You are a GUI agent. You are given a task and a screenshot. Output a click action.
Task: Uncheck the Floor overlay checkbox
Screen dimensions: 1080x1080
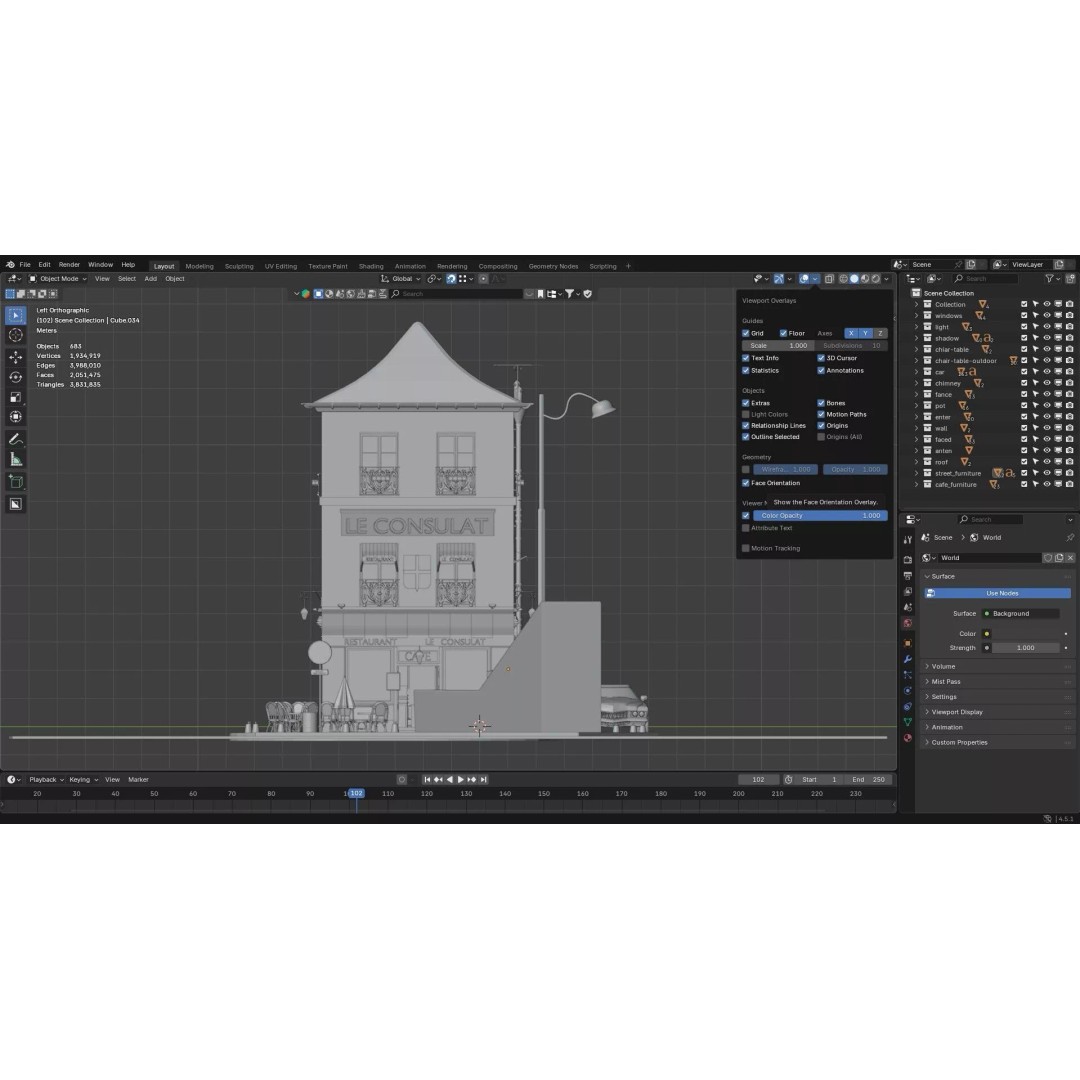click(783, 333)
